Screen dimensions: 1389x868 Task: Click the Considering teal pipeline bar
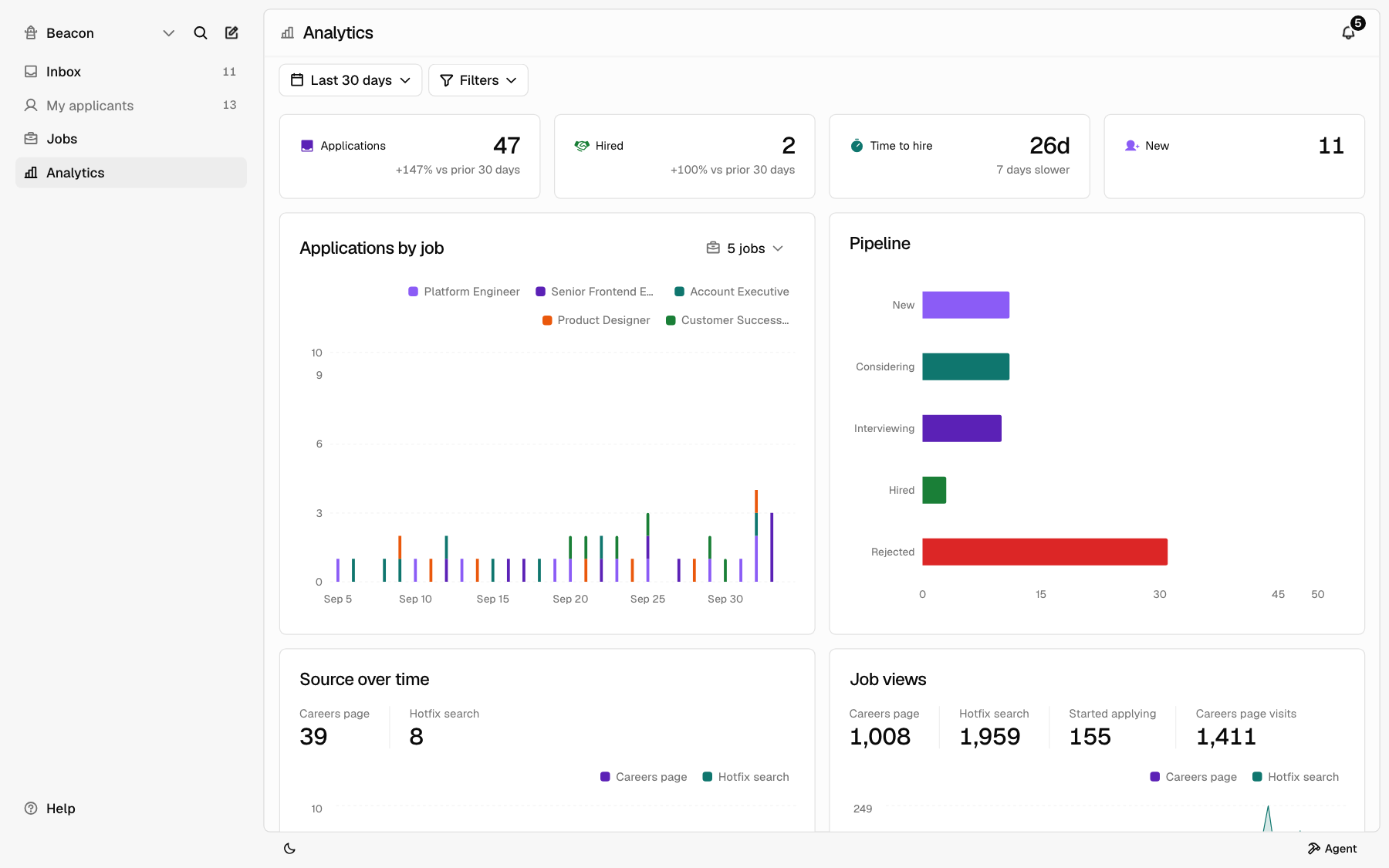pos(965,366)
